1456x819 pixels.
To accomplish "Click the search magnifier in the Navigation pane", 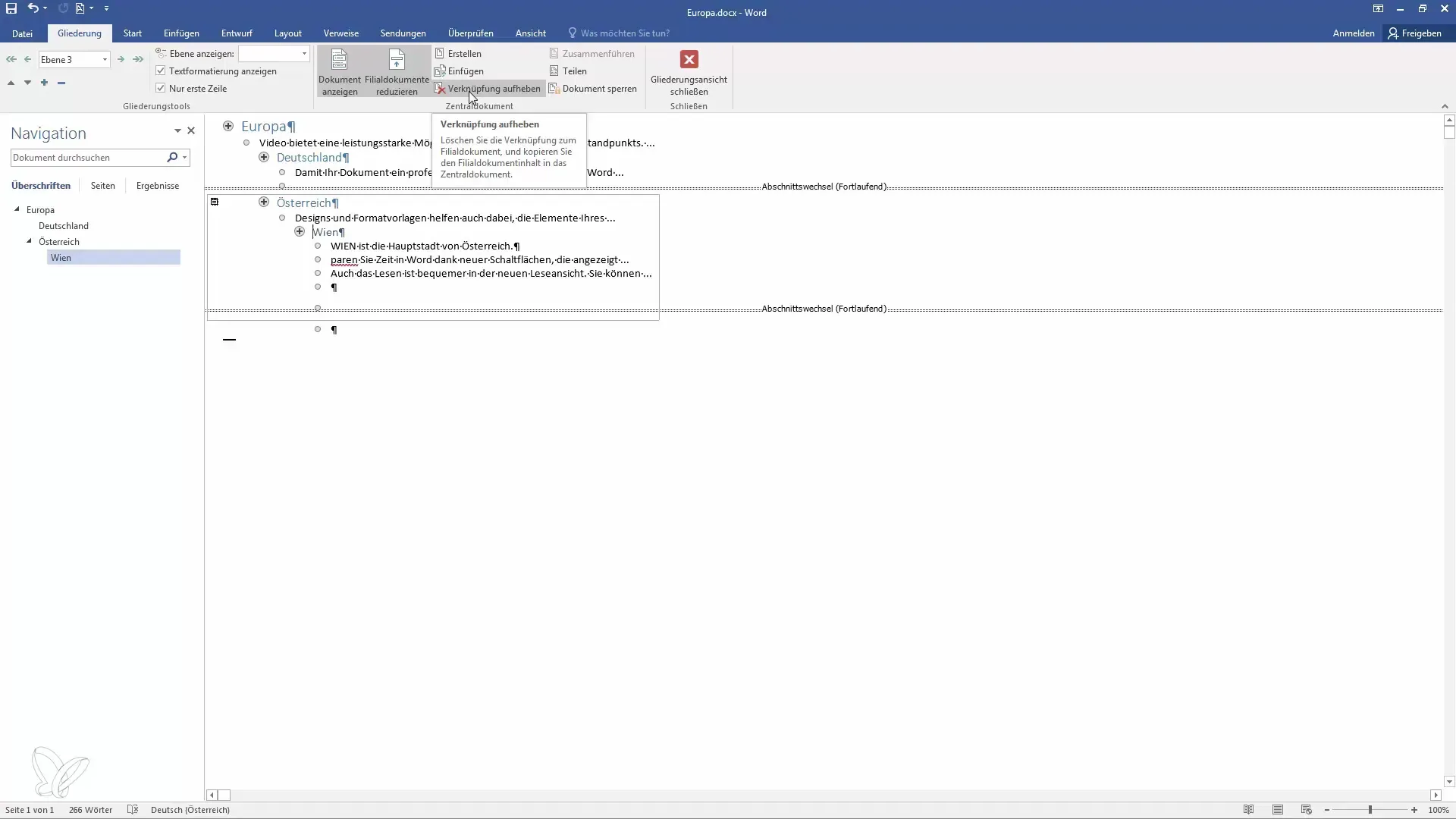I will [x=172, y=157].
